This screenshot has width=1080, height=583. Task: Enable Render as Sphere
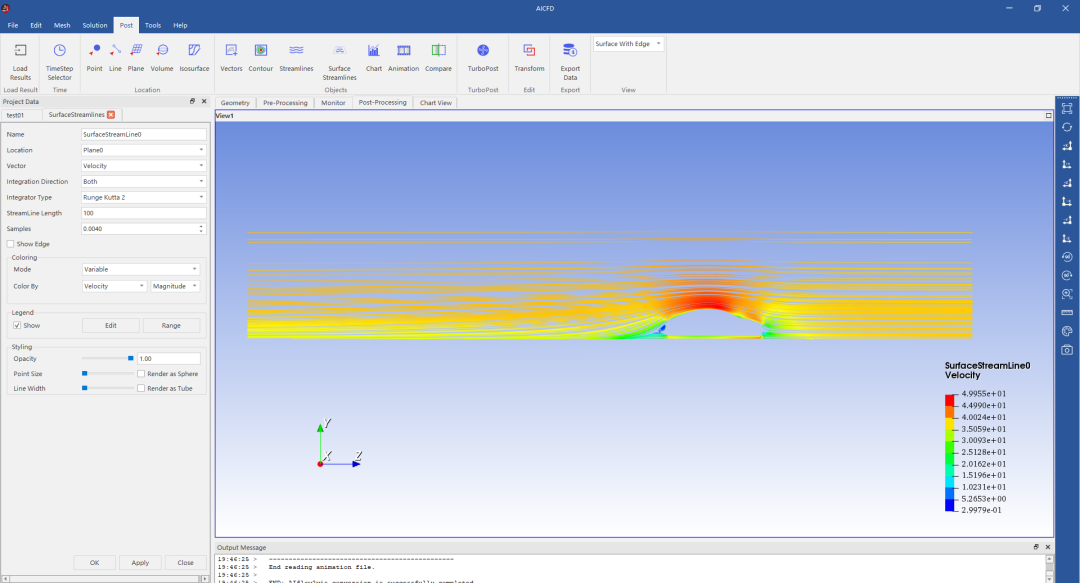pos(141,374)
